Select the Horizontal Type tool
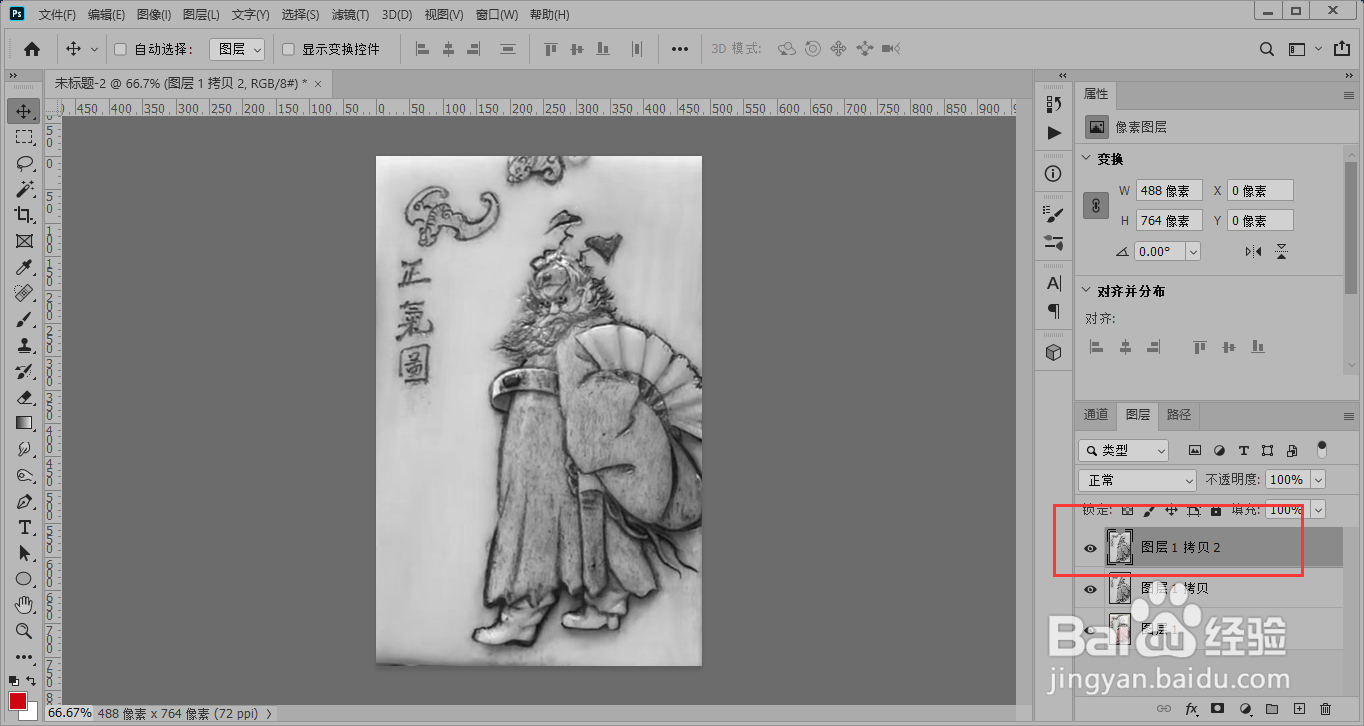 coord(24,527)
